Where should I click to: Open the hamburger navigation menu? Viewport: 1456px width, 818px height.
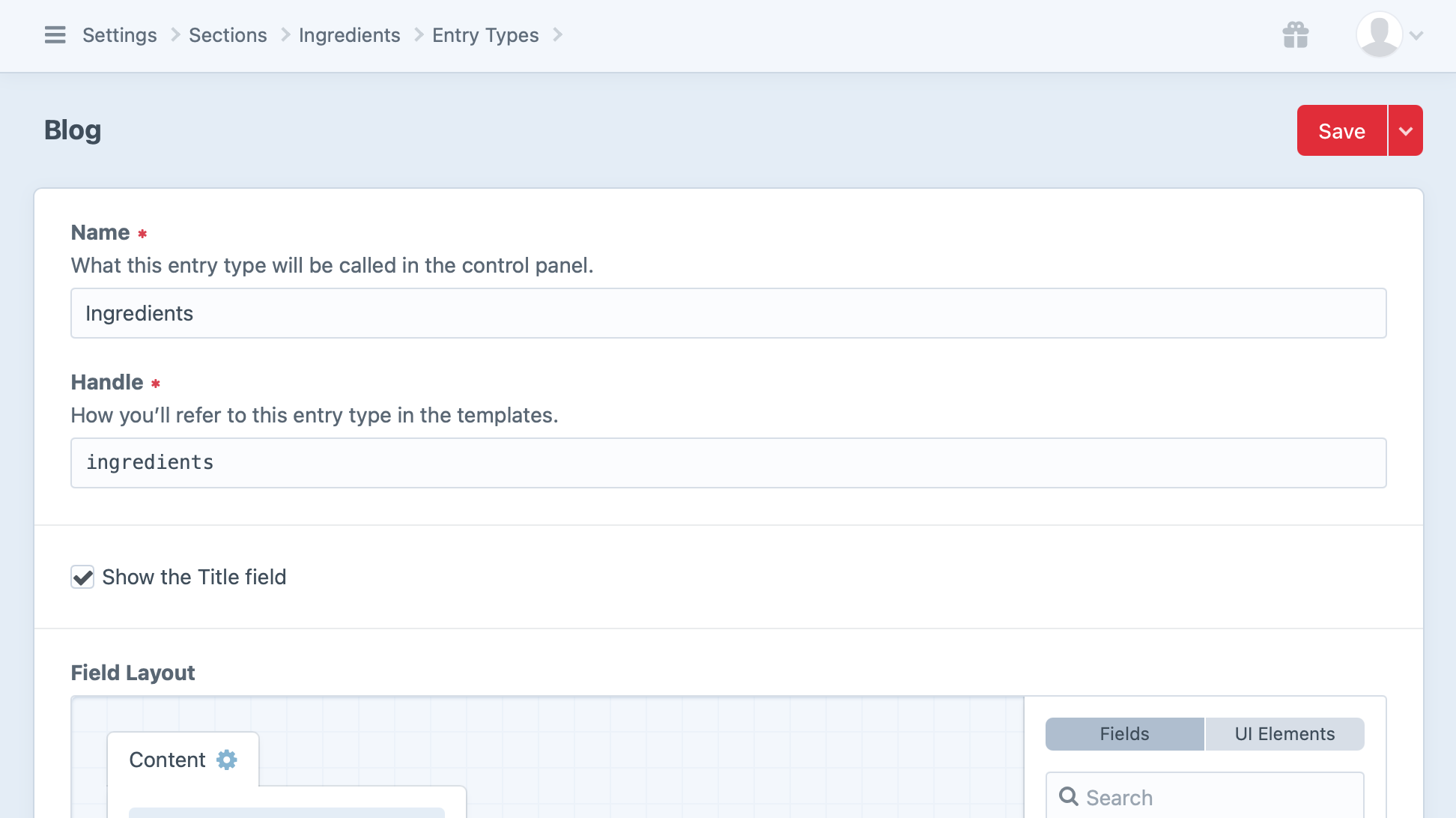(x=55, y=34)
